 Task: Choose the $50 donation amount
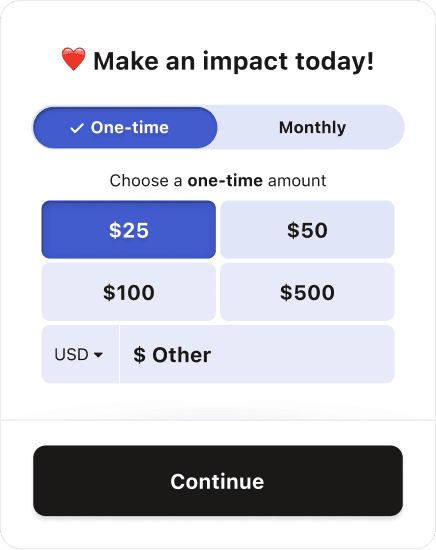click(307, 230)
